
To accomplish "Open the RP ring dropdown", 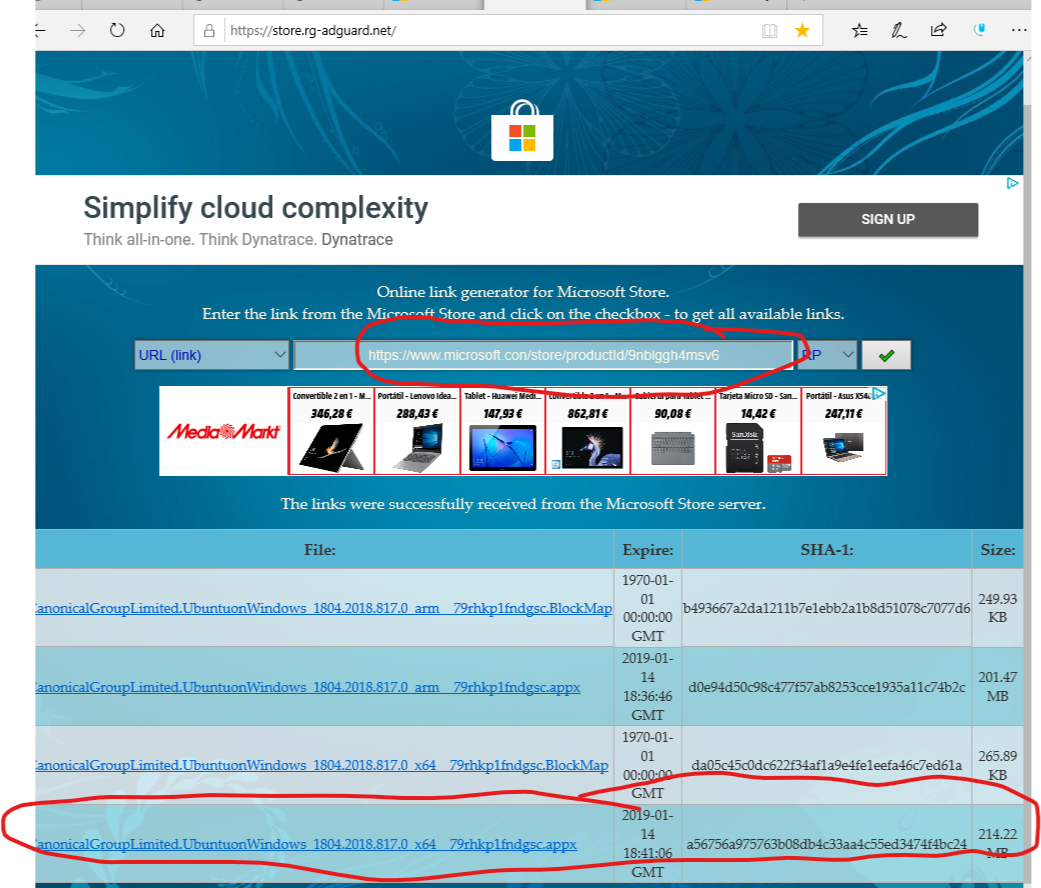I will coord(827,355).
